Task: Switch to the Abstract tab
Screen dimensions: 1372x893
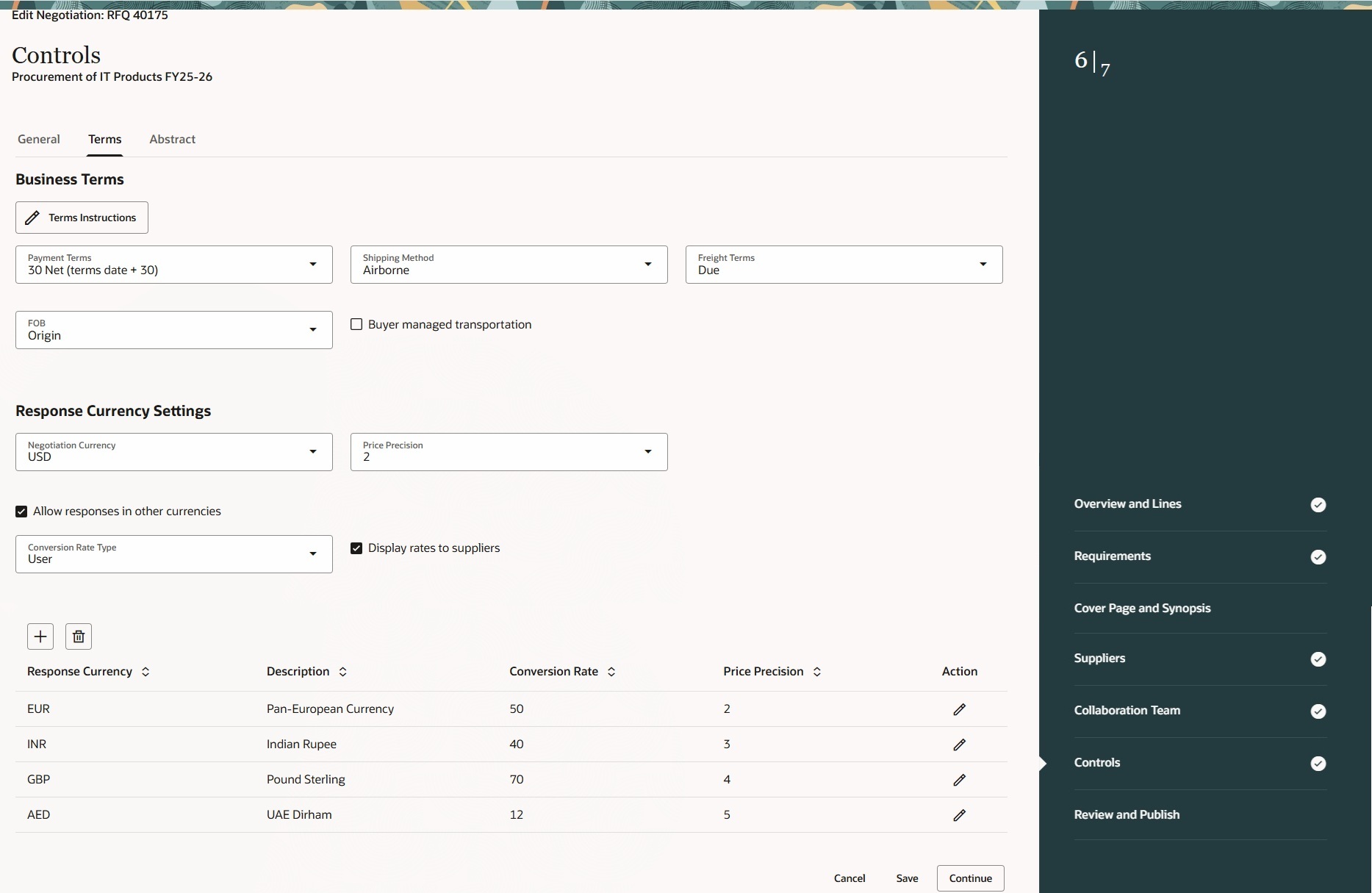Action: [173, 139]
